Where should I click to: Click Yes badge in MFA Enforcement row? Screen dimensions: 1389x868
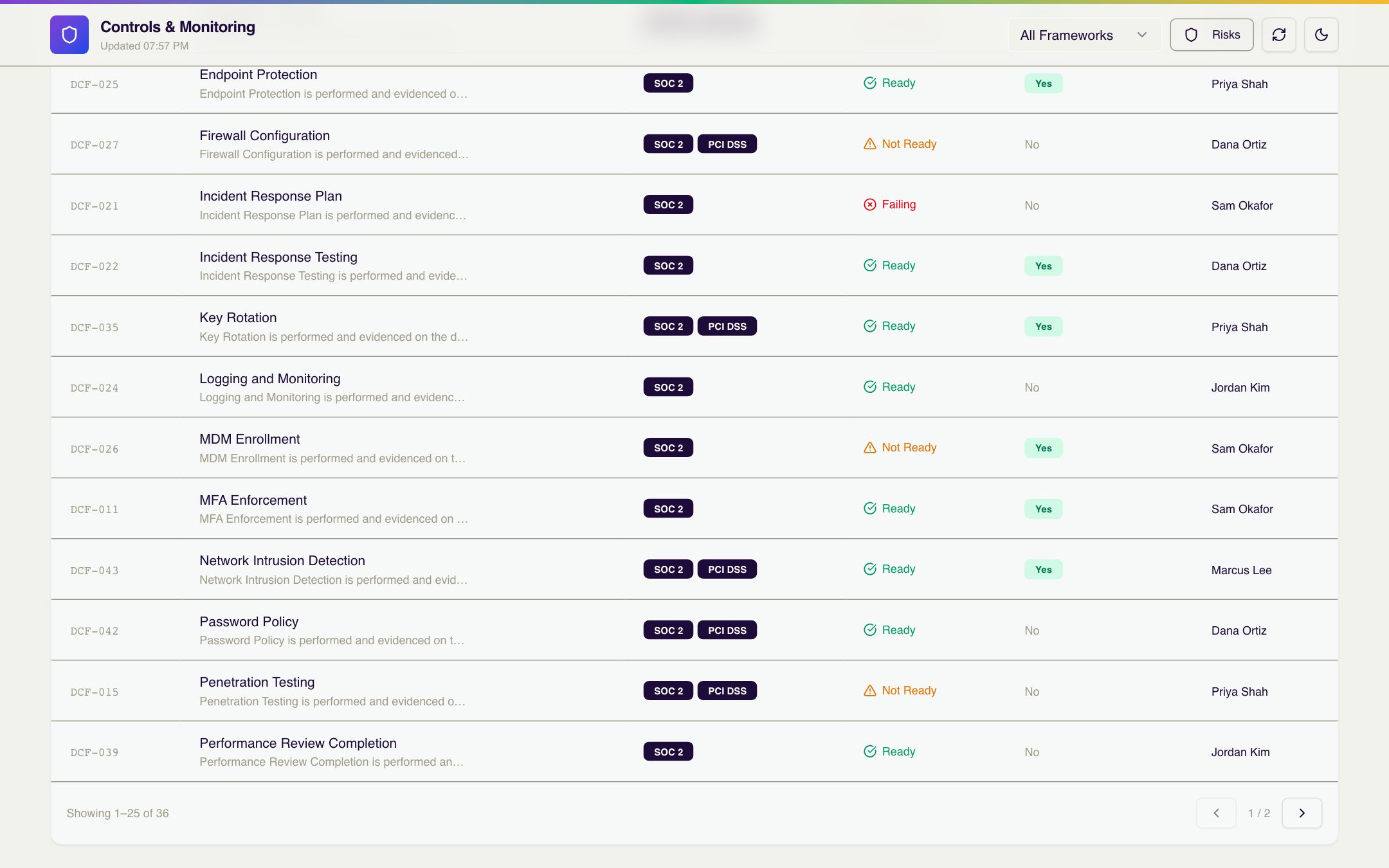pyautogui.click(x=1043, y=509)
